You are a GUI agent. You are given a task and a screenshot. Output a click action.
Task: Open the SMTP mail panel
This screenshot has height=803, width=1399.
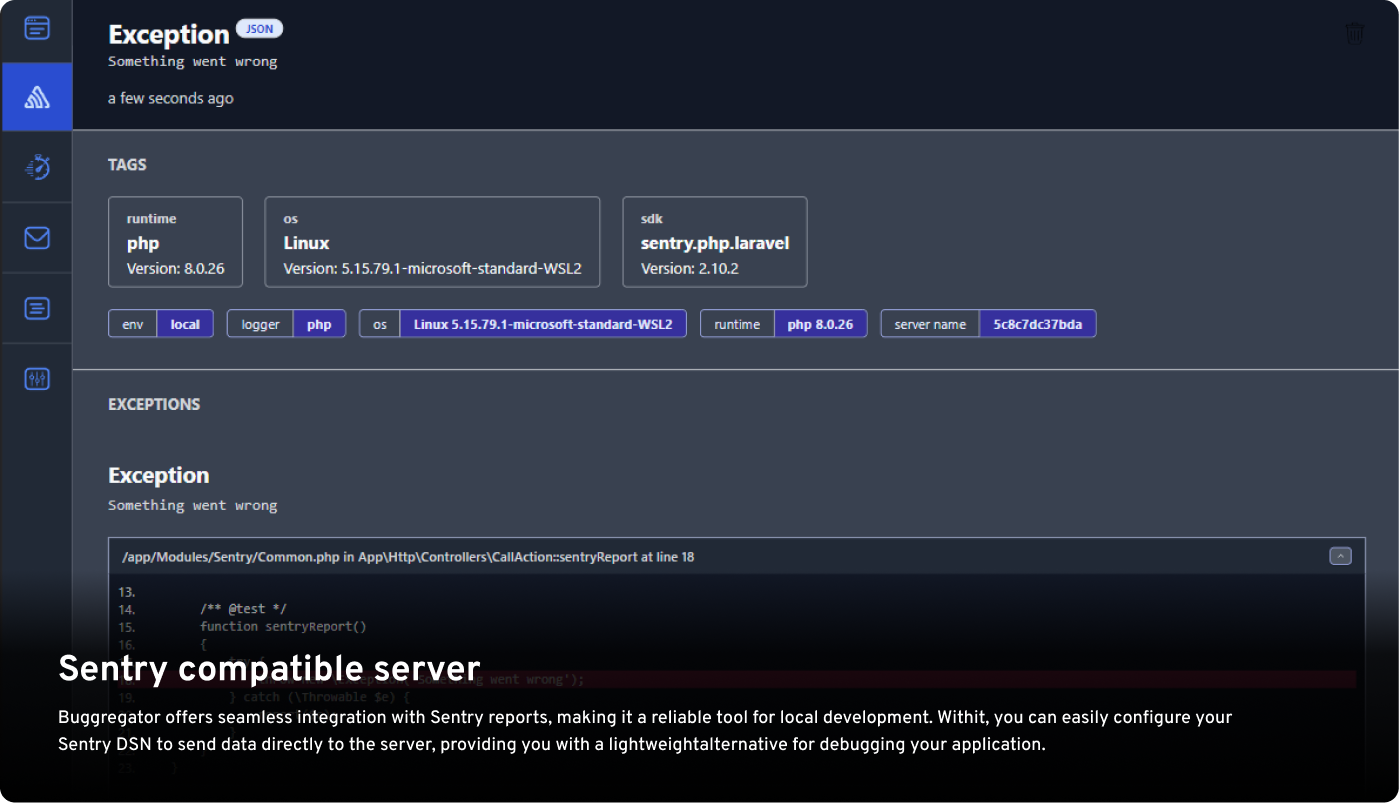click(x=36, y=238)
